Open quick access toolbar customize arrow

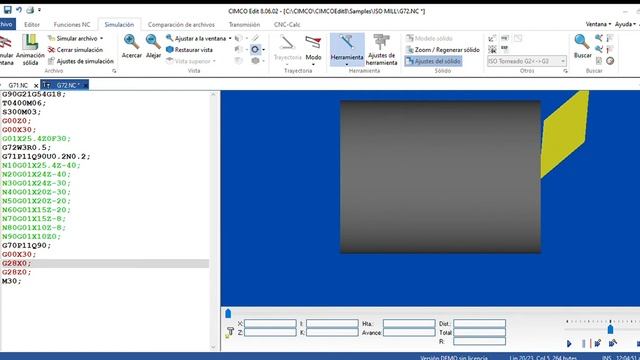point(39,10)
